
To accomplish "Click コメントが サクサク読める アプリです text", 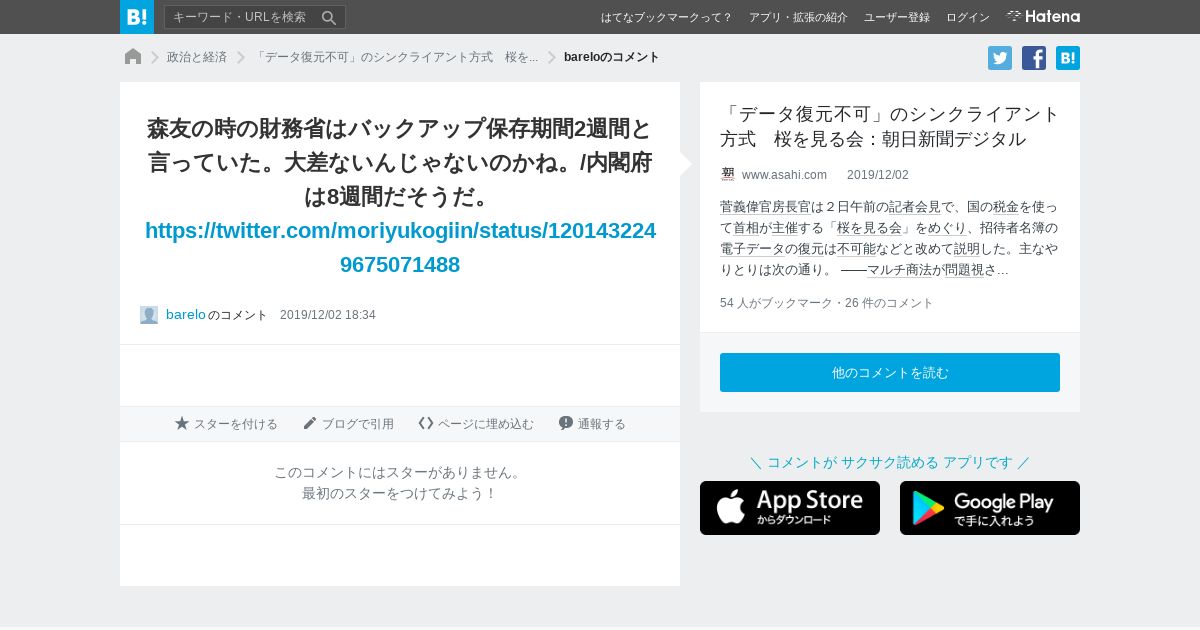I will point(890,462).
